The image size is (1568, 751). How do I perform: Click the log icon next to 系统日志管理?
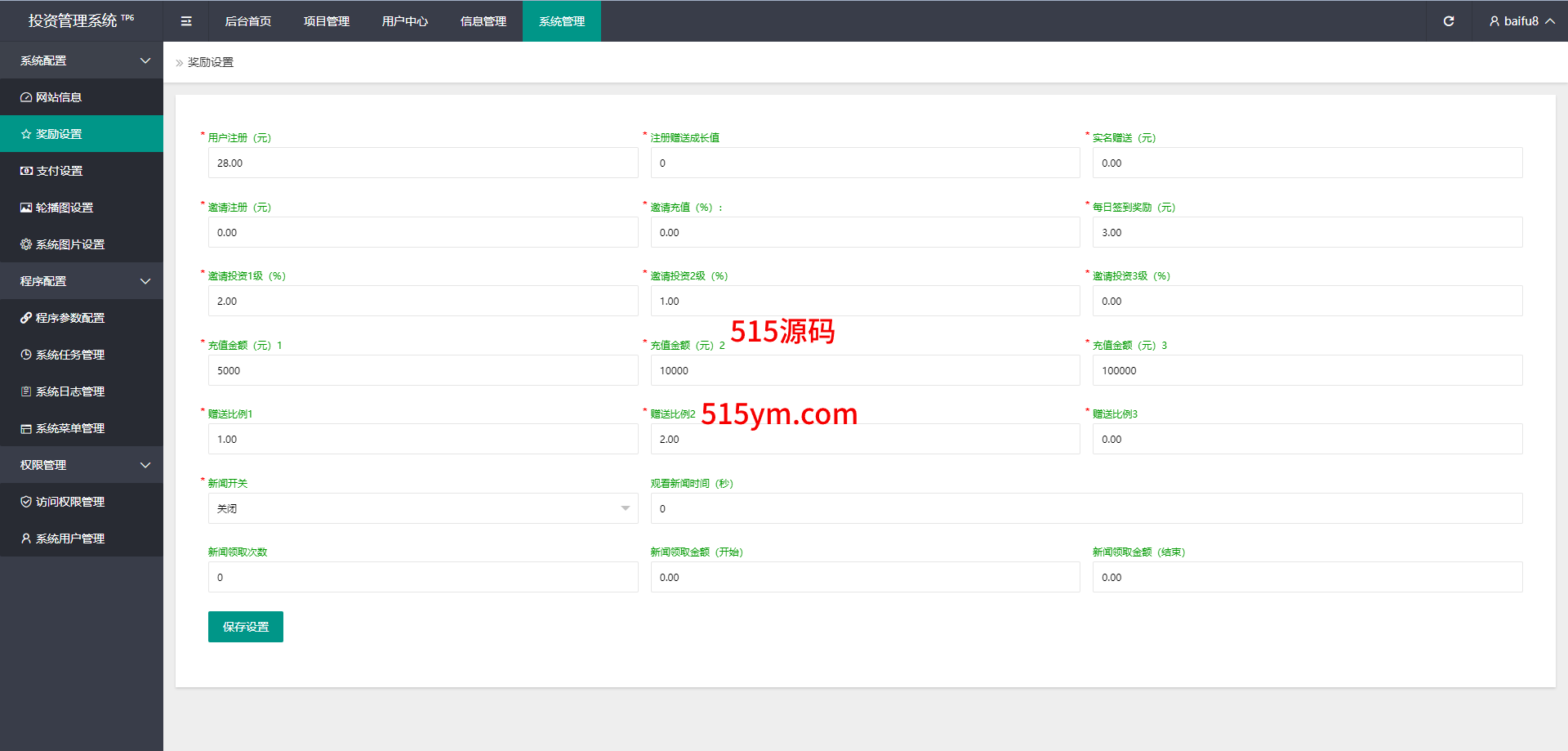click(x=26, y=391)
